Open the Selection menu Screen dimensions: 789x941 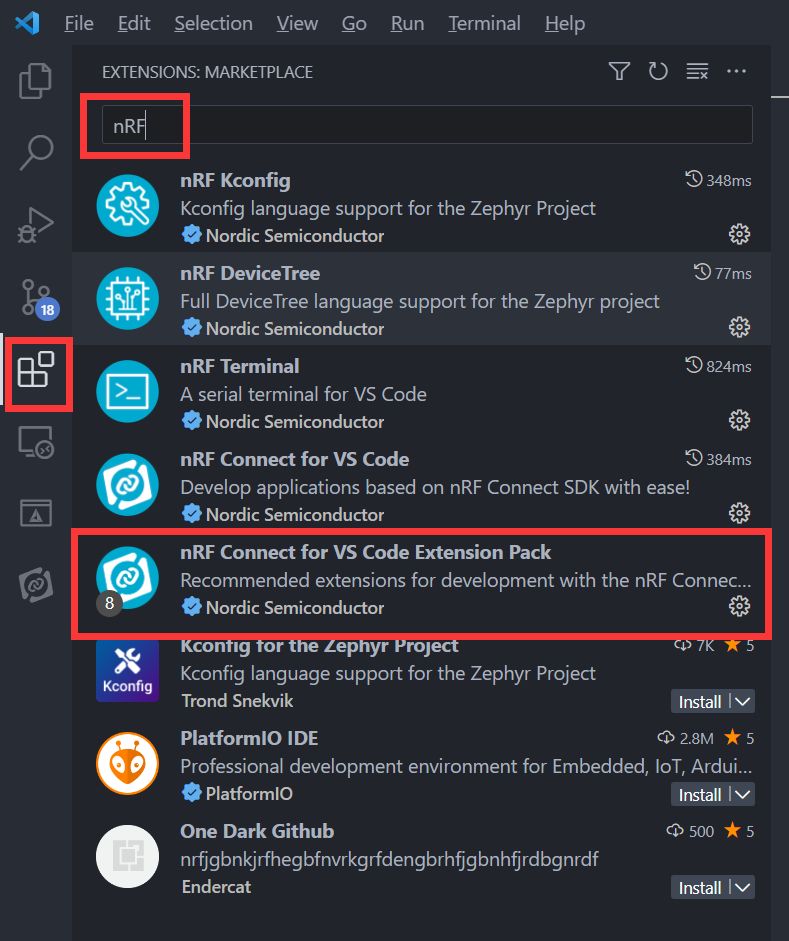(214, 23)
